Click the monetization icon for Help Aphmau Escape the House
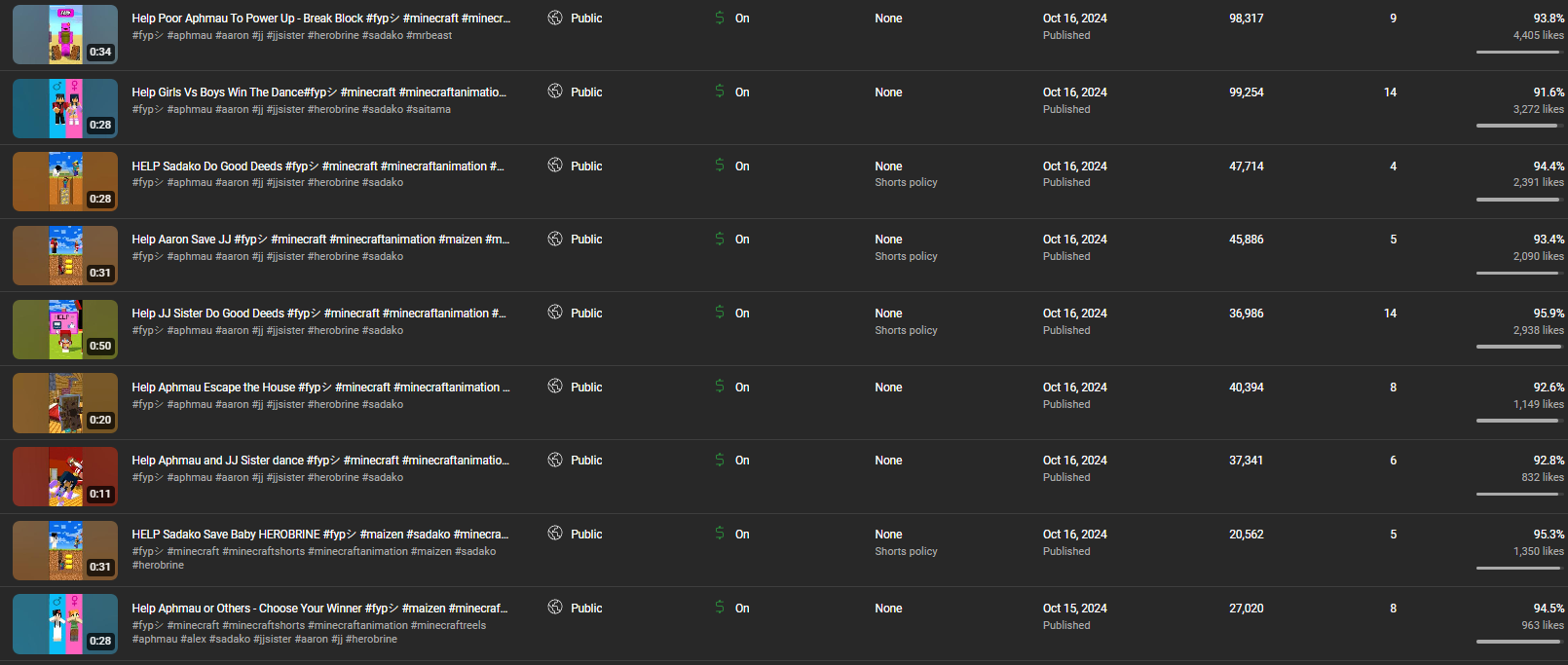The width and height of the screenshot is (1568, 665). pyautogui.click(x=720, y=387)
